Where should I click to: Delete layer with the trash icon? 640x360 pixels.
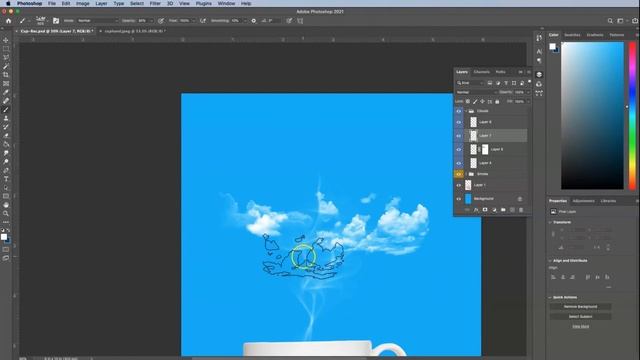tap(521, 210)
